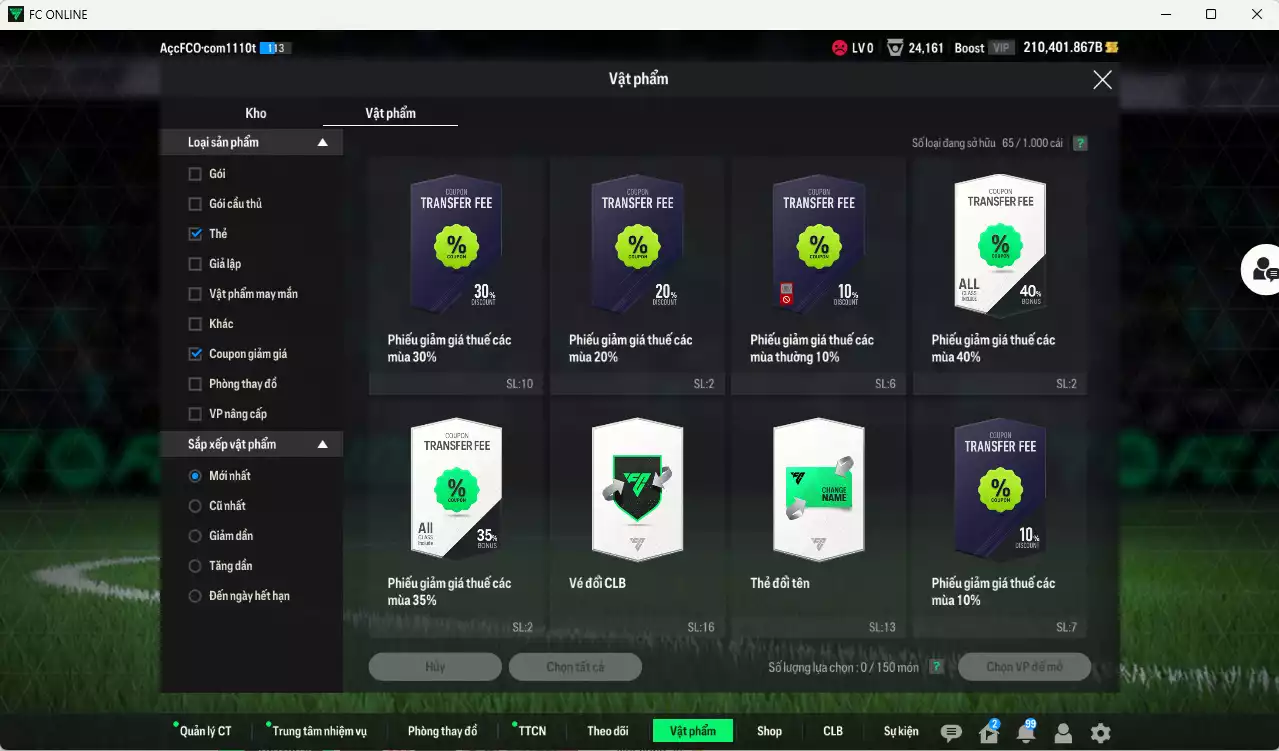
Task: Click the Chọn tất cả button
Action: 575,667
